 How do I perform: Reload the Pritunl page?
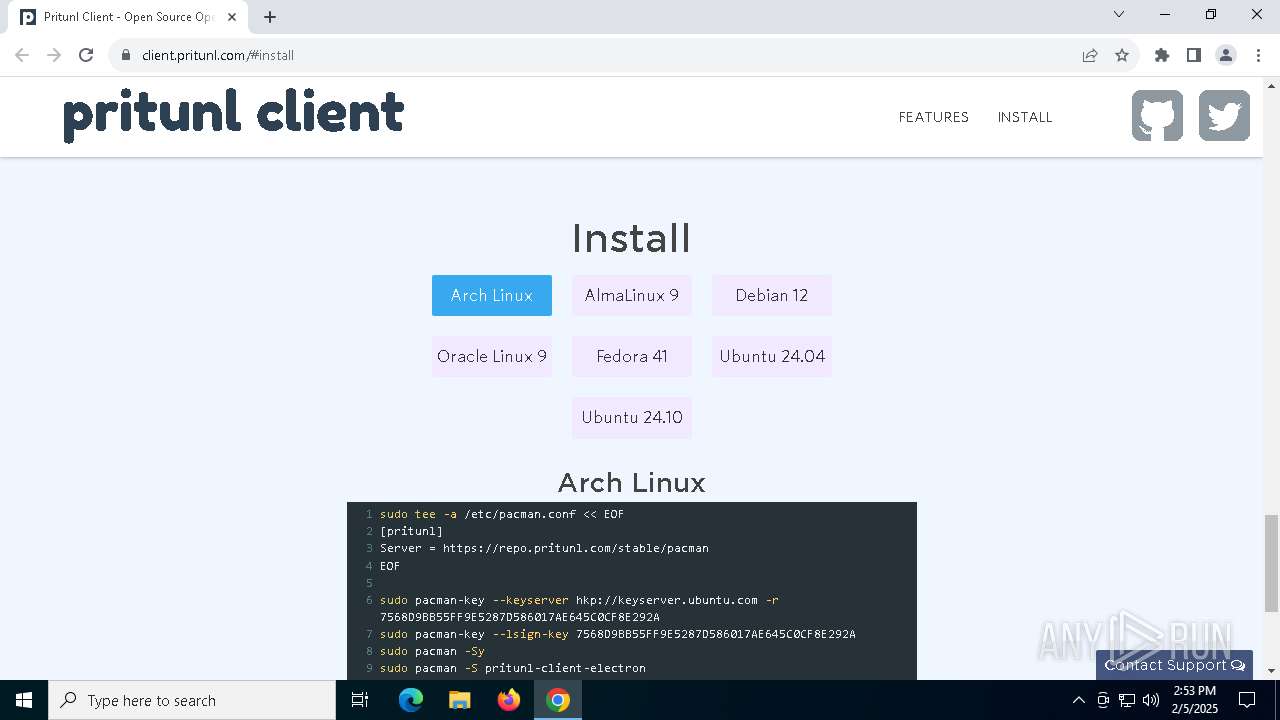click(x=86, y=55)
